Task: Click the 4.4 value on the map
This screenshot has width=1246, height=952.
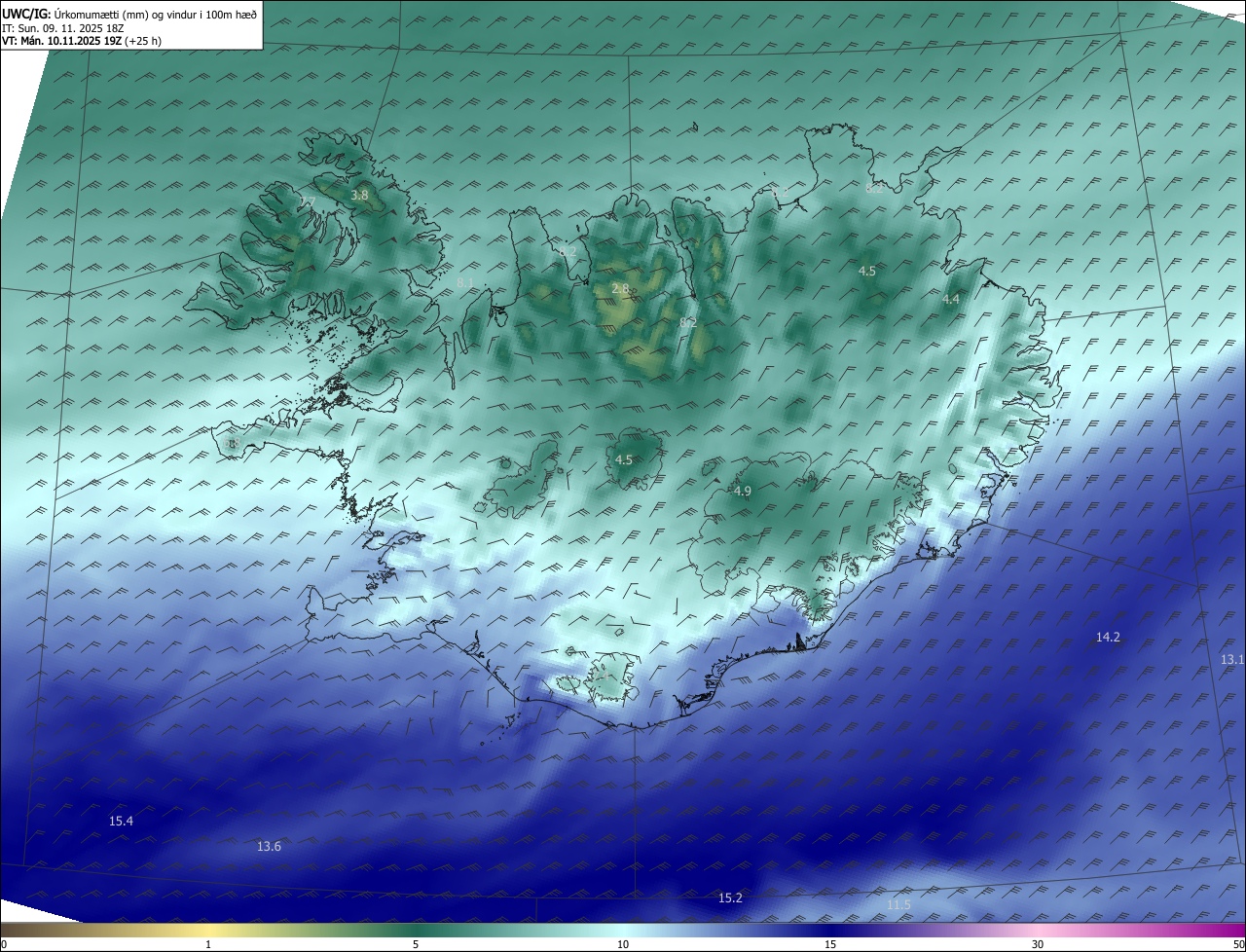Action: [x=951, y=299]
